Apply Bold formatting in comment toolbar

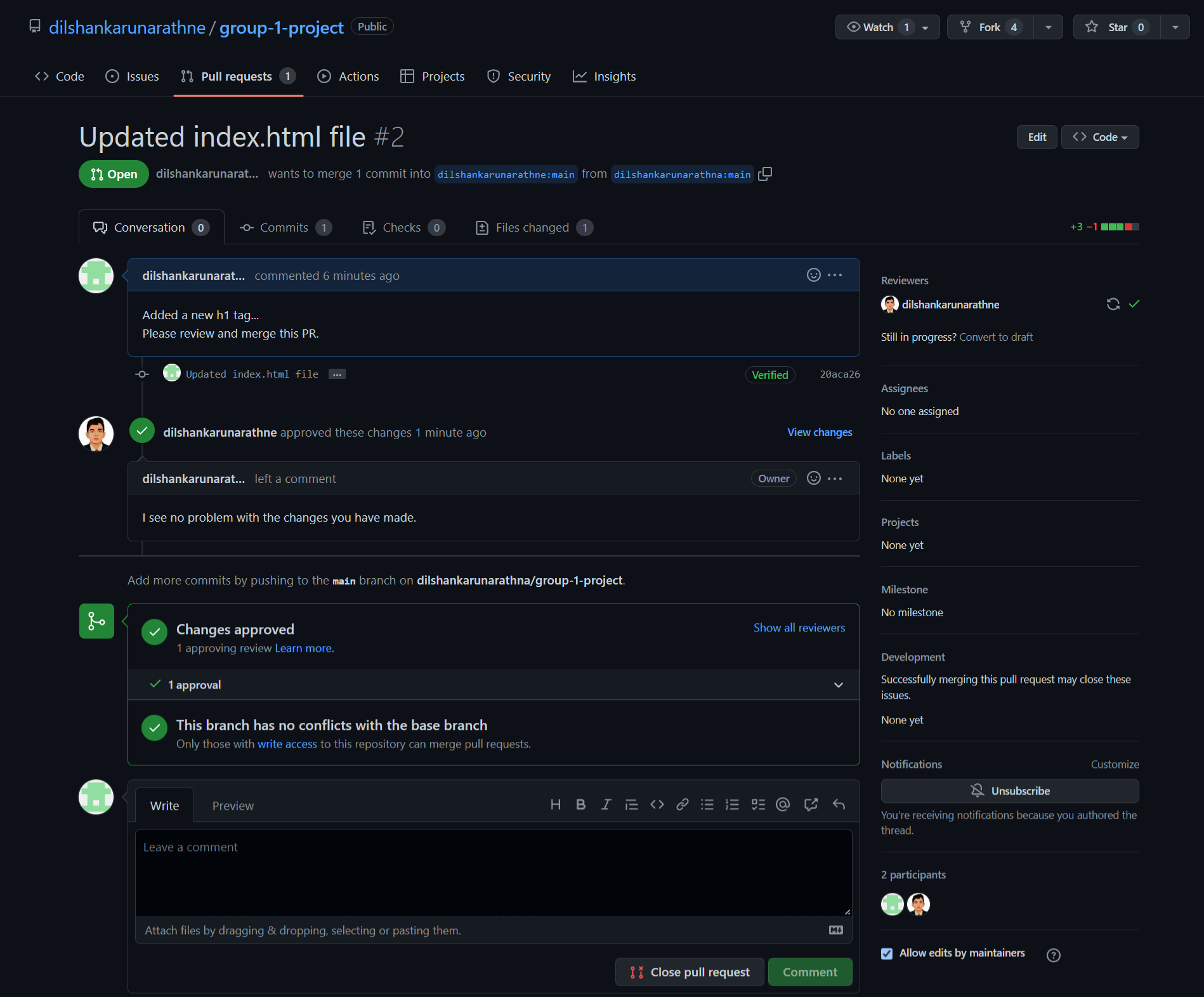coord(580,805)
